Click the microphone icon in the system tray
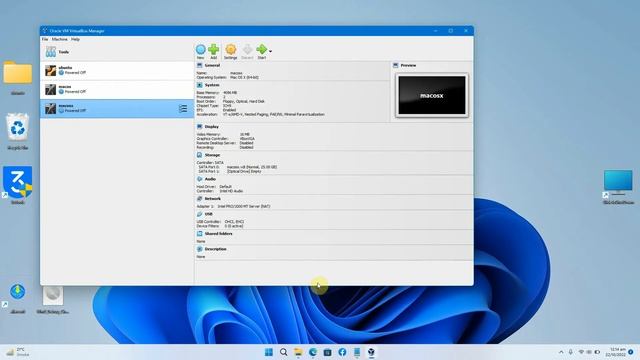 (x=571, y=352)
